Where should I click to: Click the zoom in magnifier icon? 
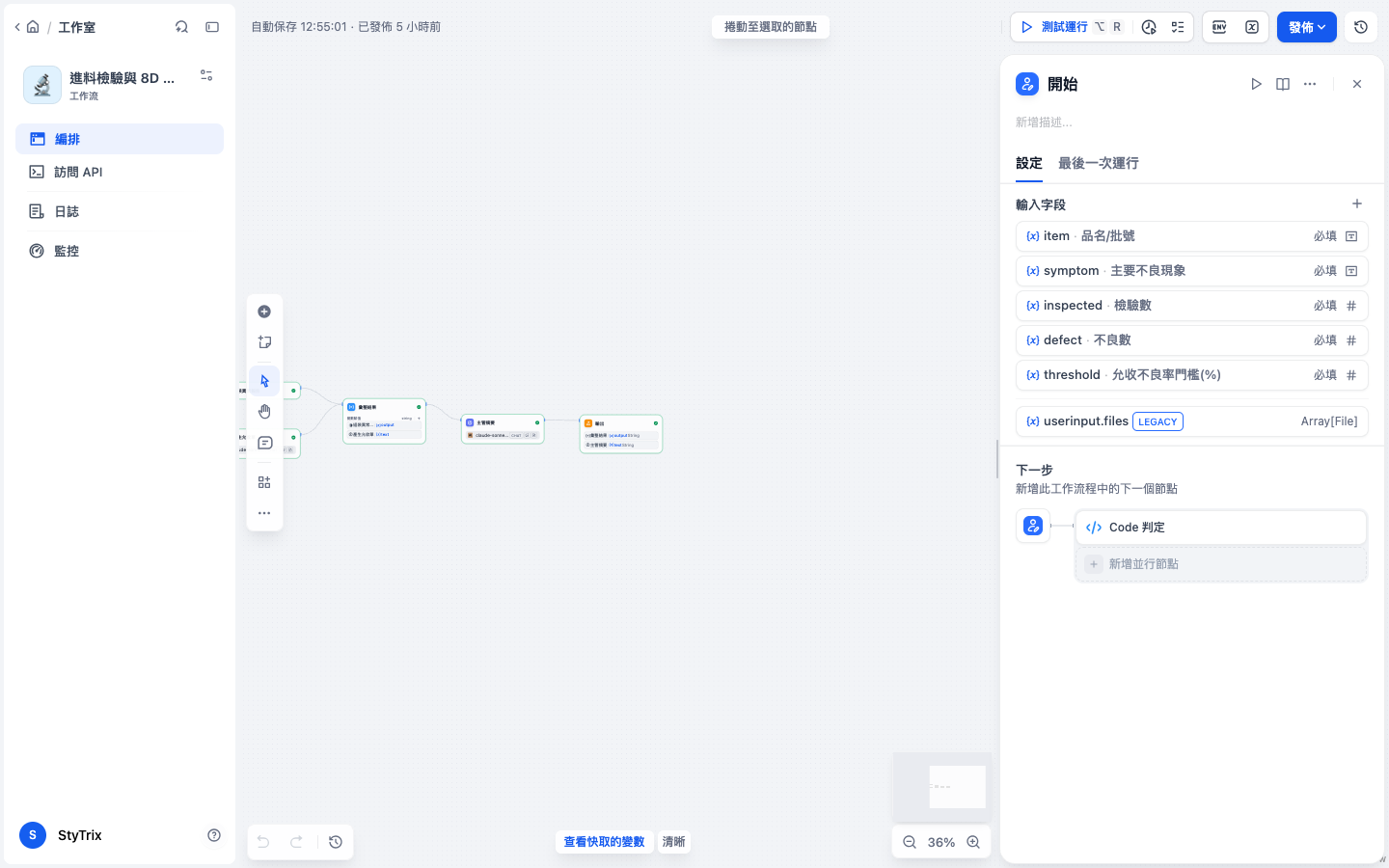[x=973, y=842]
